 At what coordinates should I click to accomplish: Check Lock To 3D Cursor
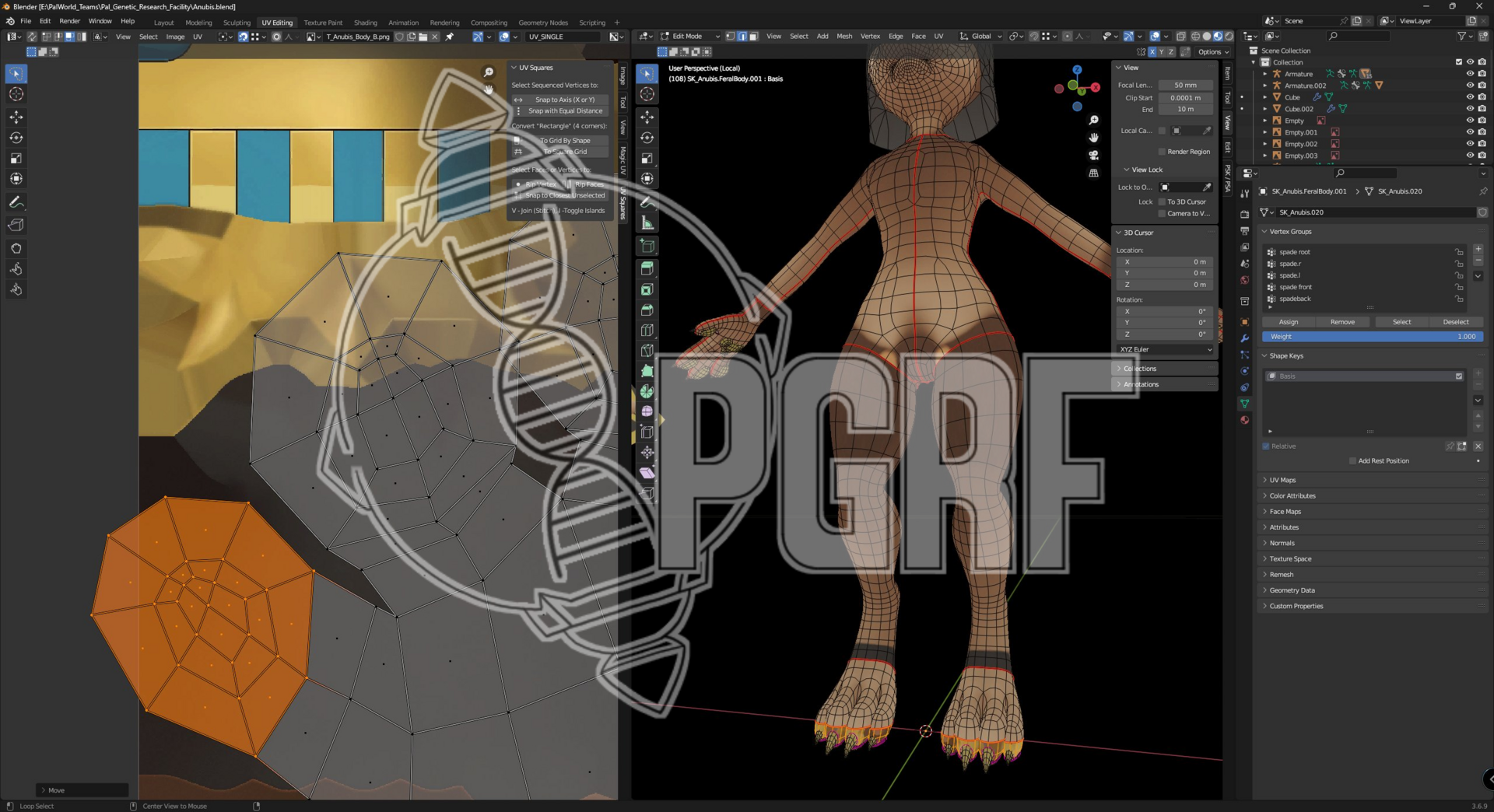coord(1163,202)
